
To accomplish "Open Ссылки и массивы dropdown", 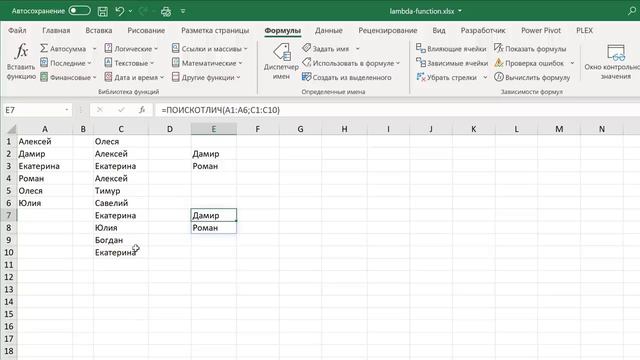I will click(210, 49).
